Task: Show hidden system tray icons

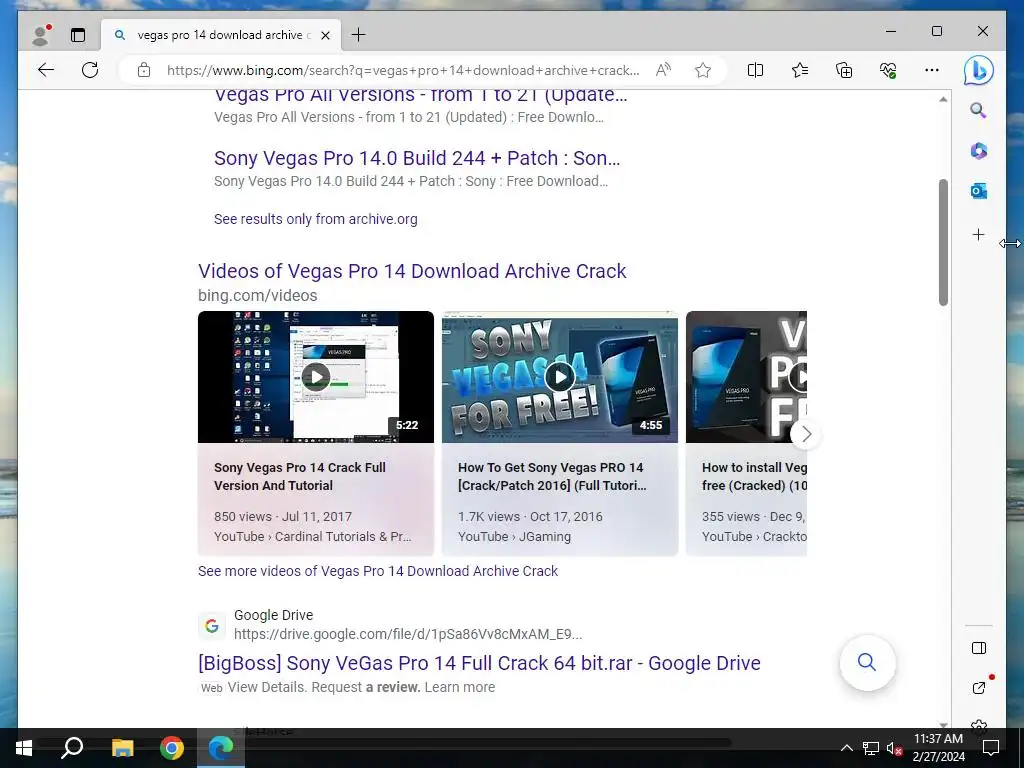Action: (x=846, y=748)
